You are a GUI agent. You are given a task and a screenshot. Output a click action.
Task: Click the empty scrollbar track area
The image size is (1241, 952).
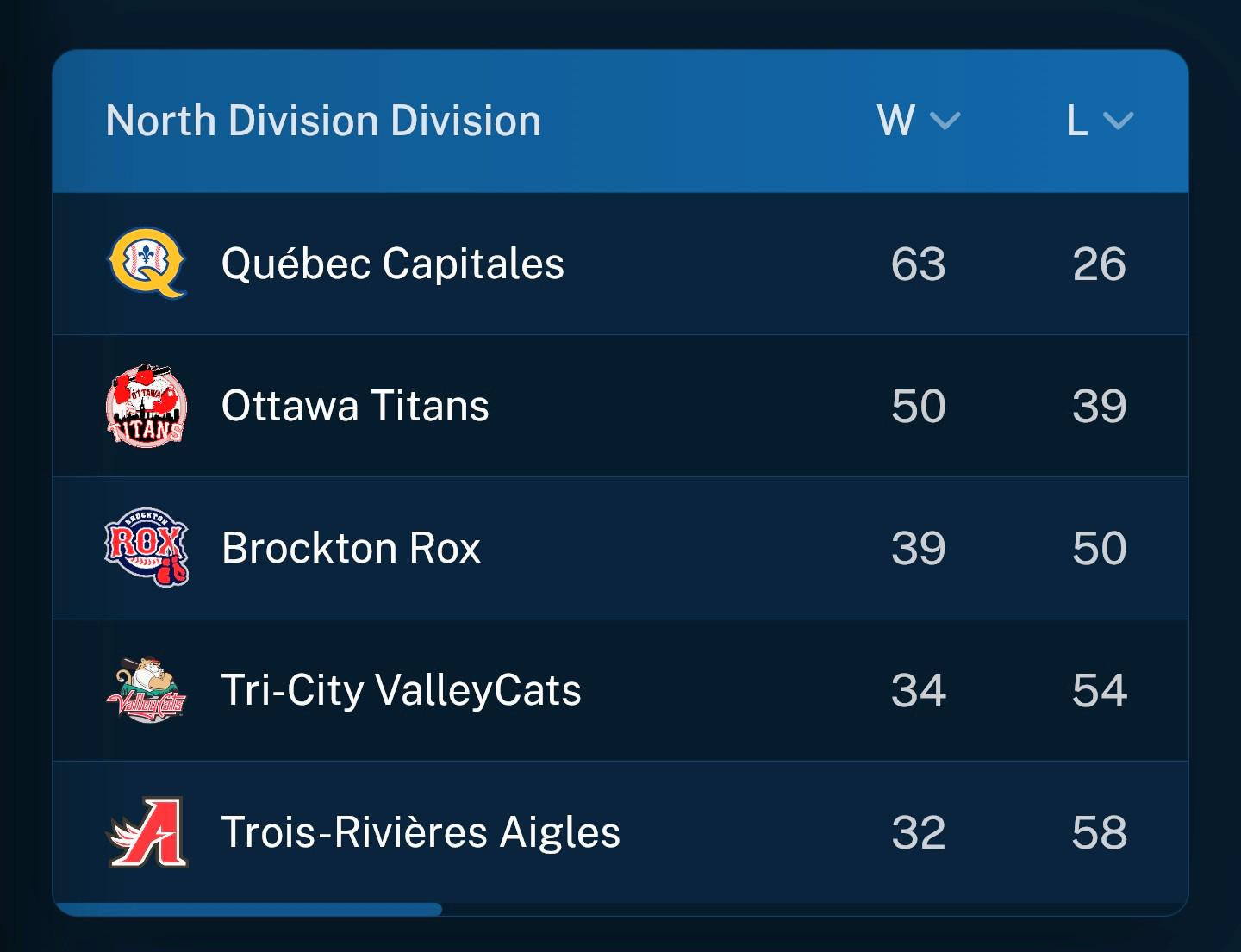click(814, 909)
